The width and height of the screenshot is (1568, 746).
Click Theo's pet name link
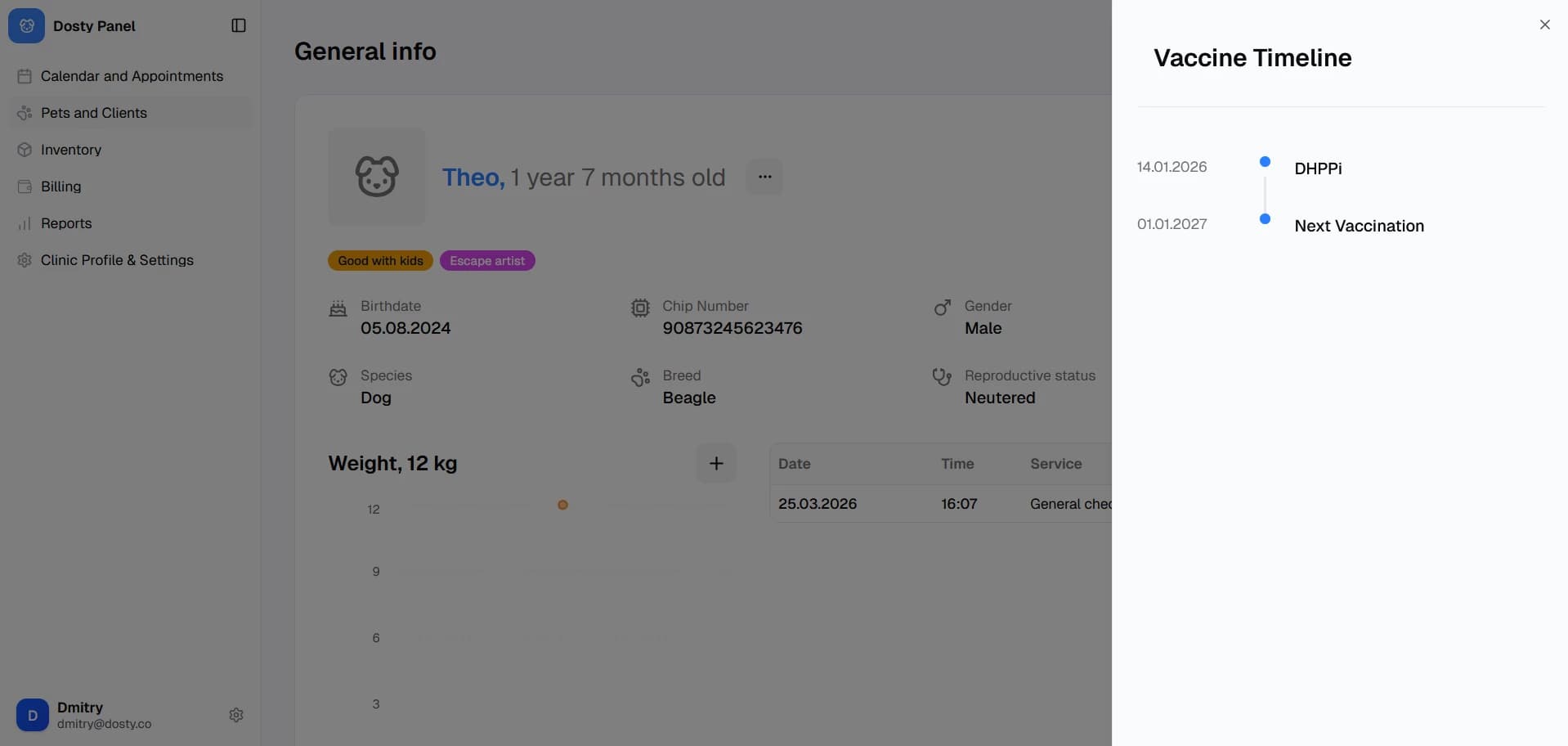(473, 178)
